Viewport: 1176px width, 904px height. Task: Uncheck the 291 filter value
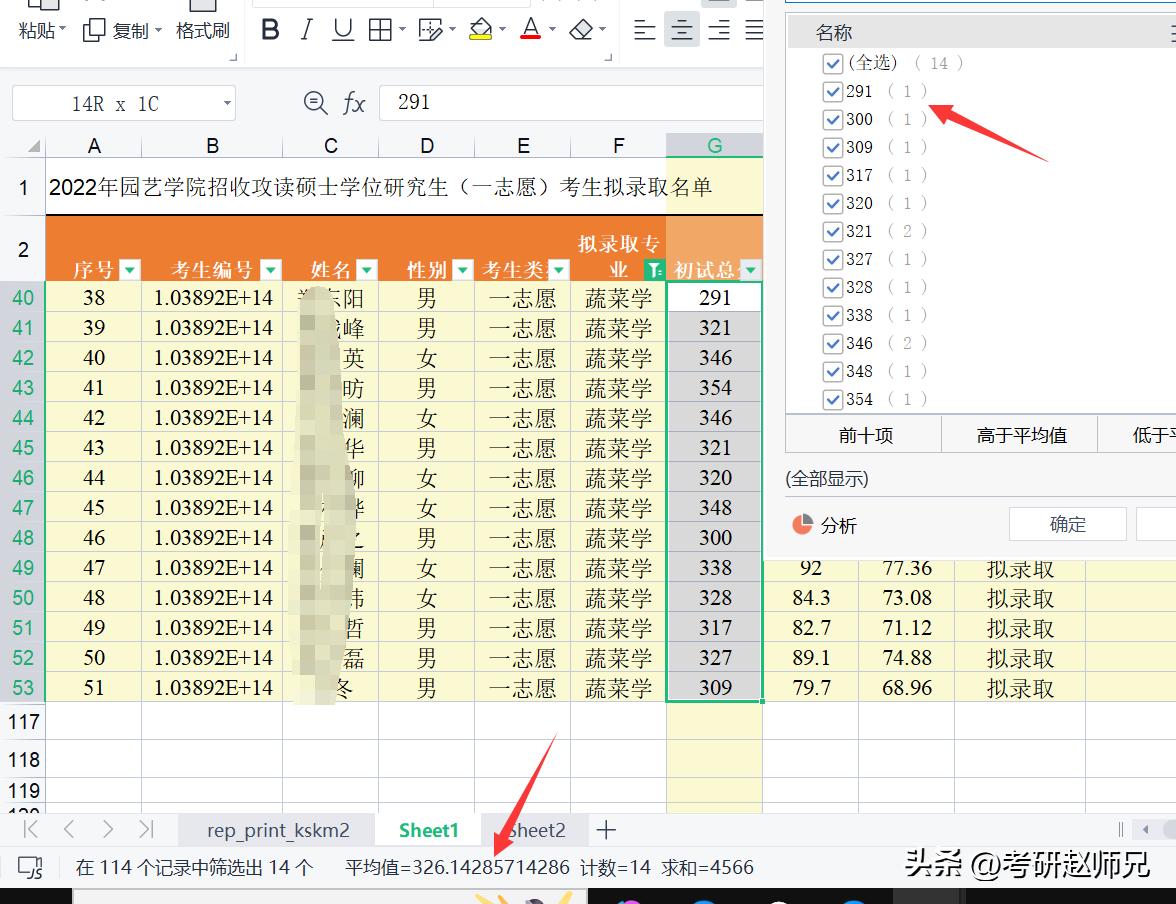pyautogui.click(x=833, y=91)
